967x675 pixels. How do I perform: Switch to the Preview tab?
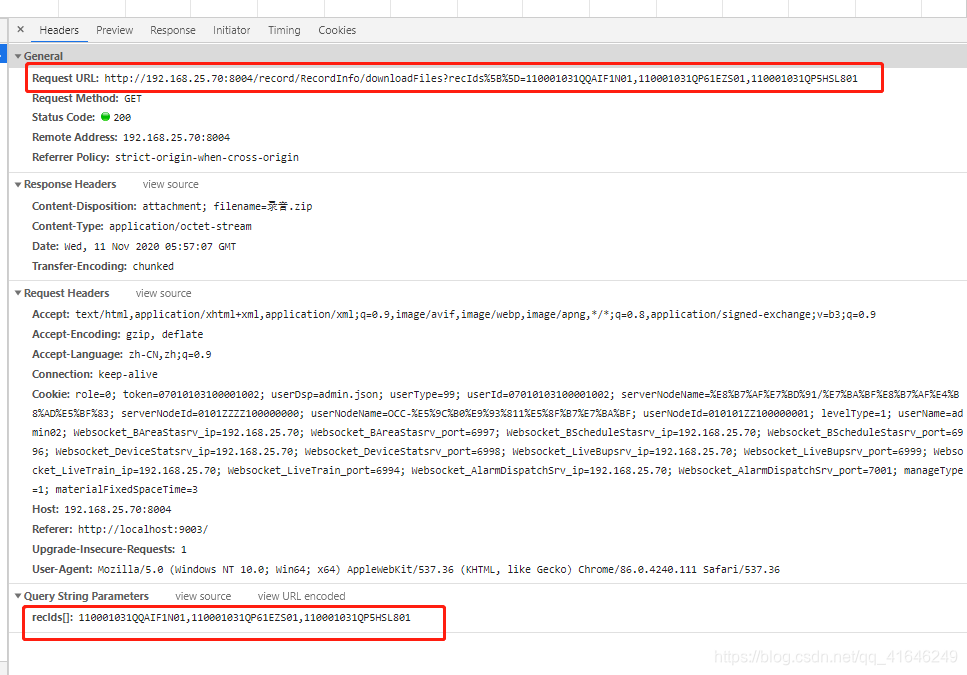tap(114, 30)
